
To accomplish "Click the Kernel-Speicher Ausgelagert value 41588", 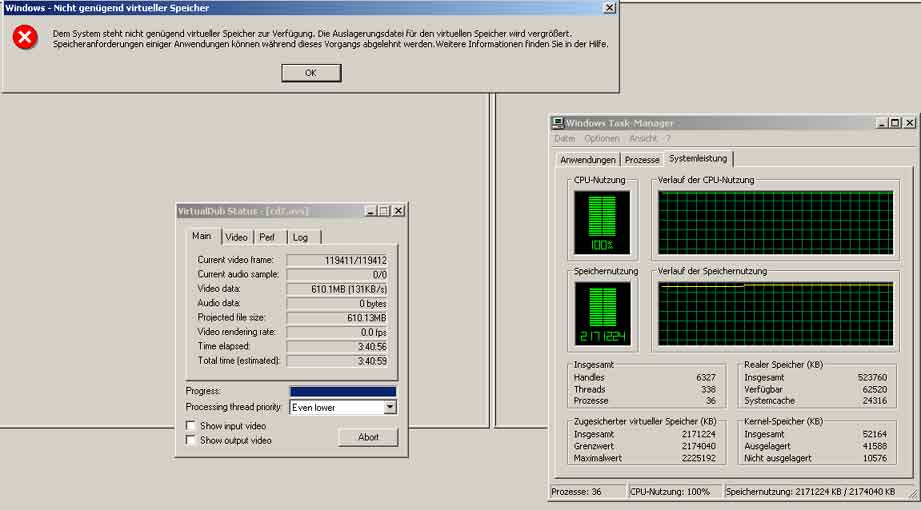I will click(x=875, y=446).
